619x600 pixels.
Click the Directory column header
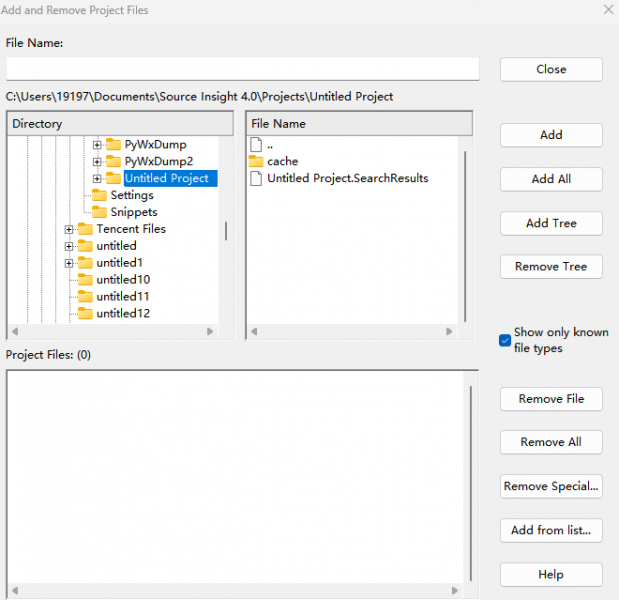(120, 124)
